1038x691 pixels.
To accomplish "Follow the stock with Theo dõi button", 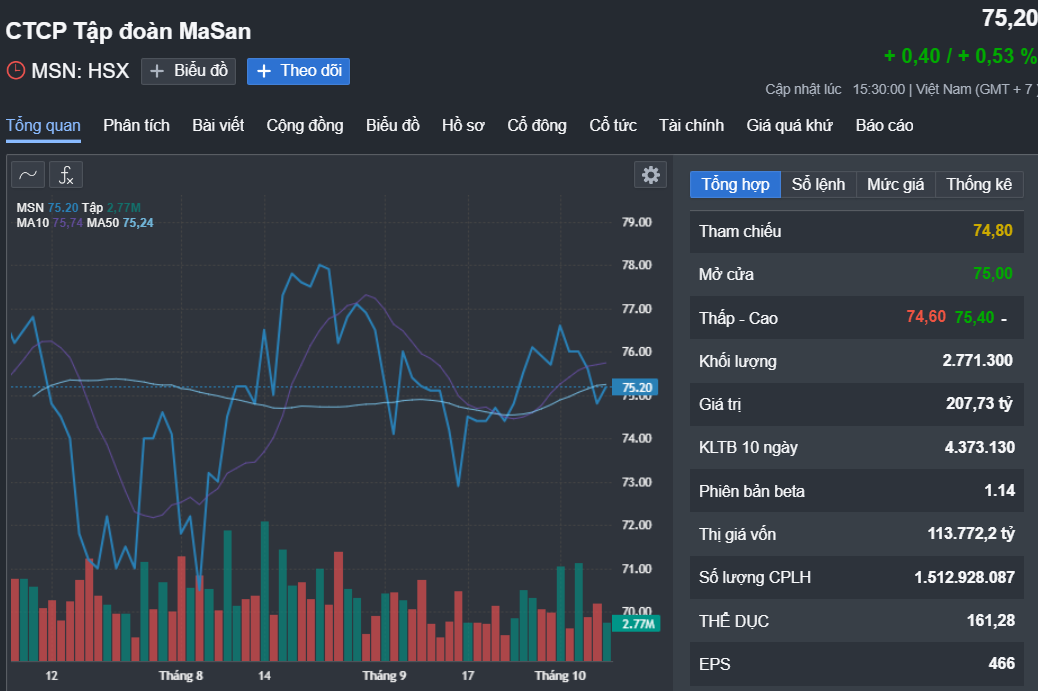I will [298, 71].
